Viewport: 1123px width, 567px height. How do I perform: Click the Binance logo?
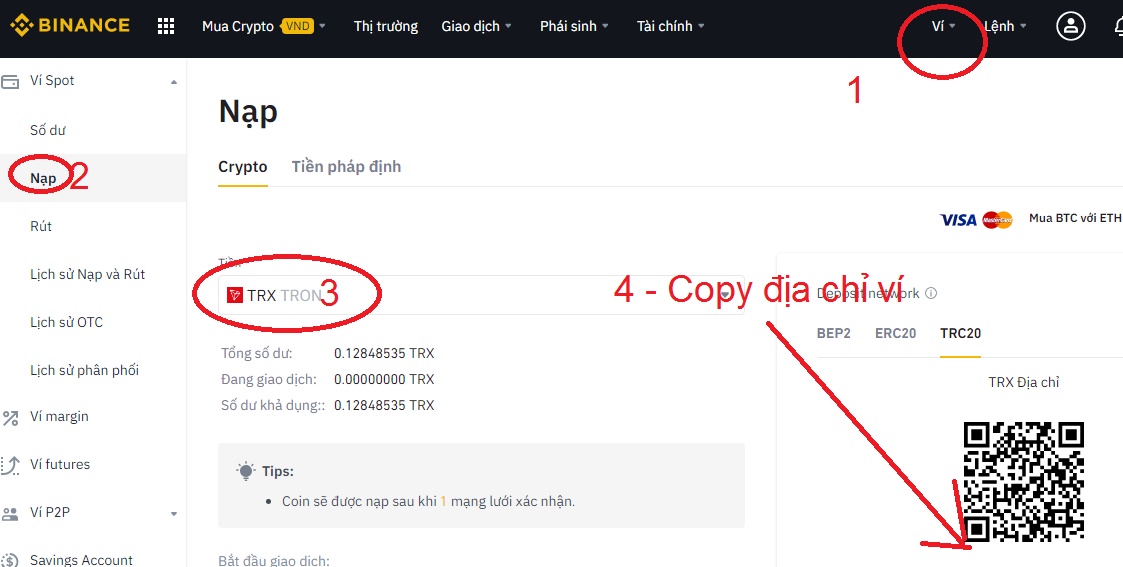[69, 26]
